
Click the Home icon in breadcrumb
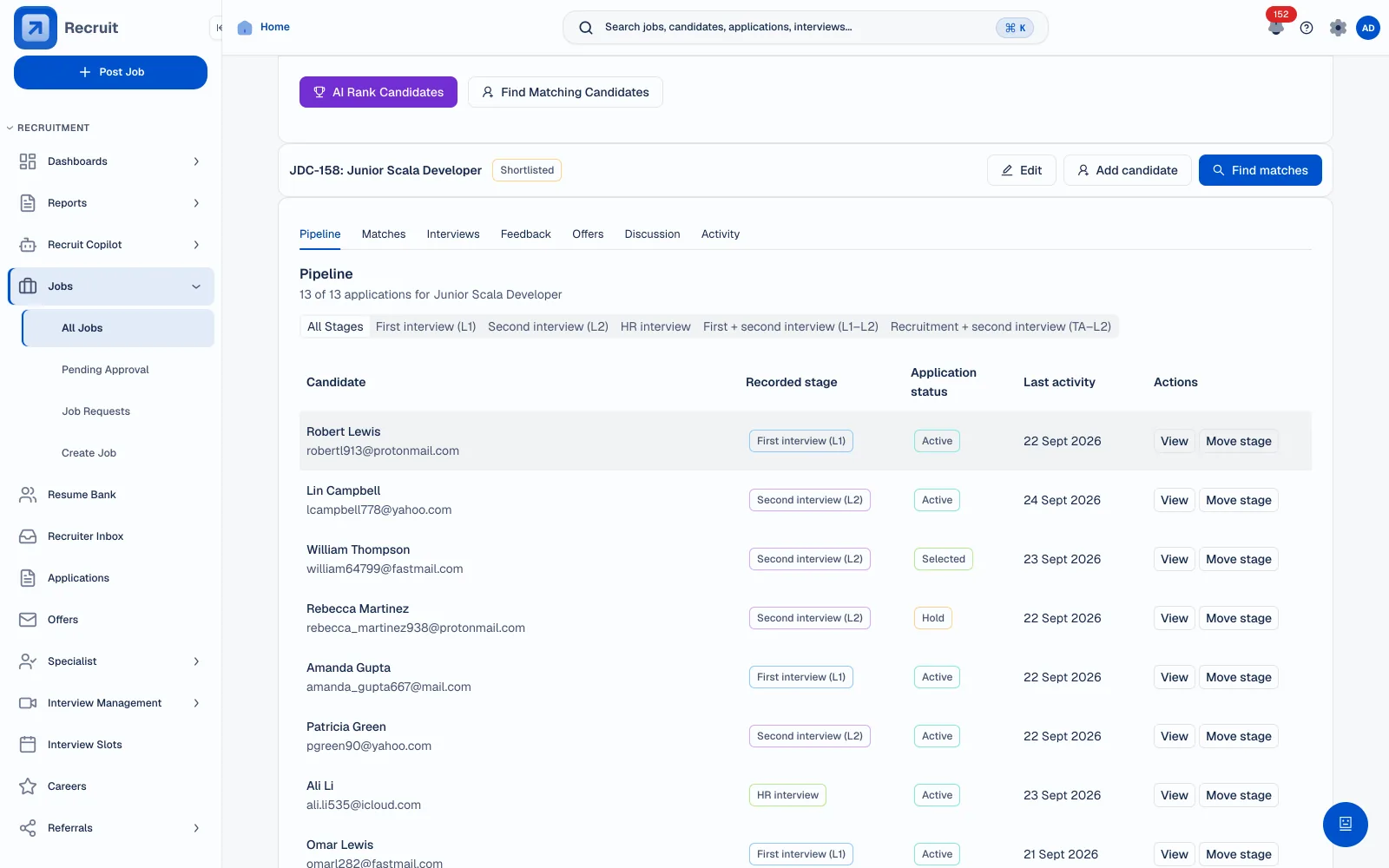245,27
